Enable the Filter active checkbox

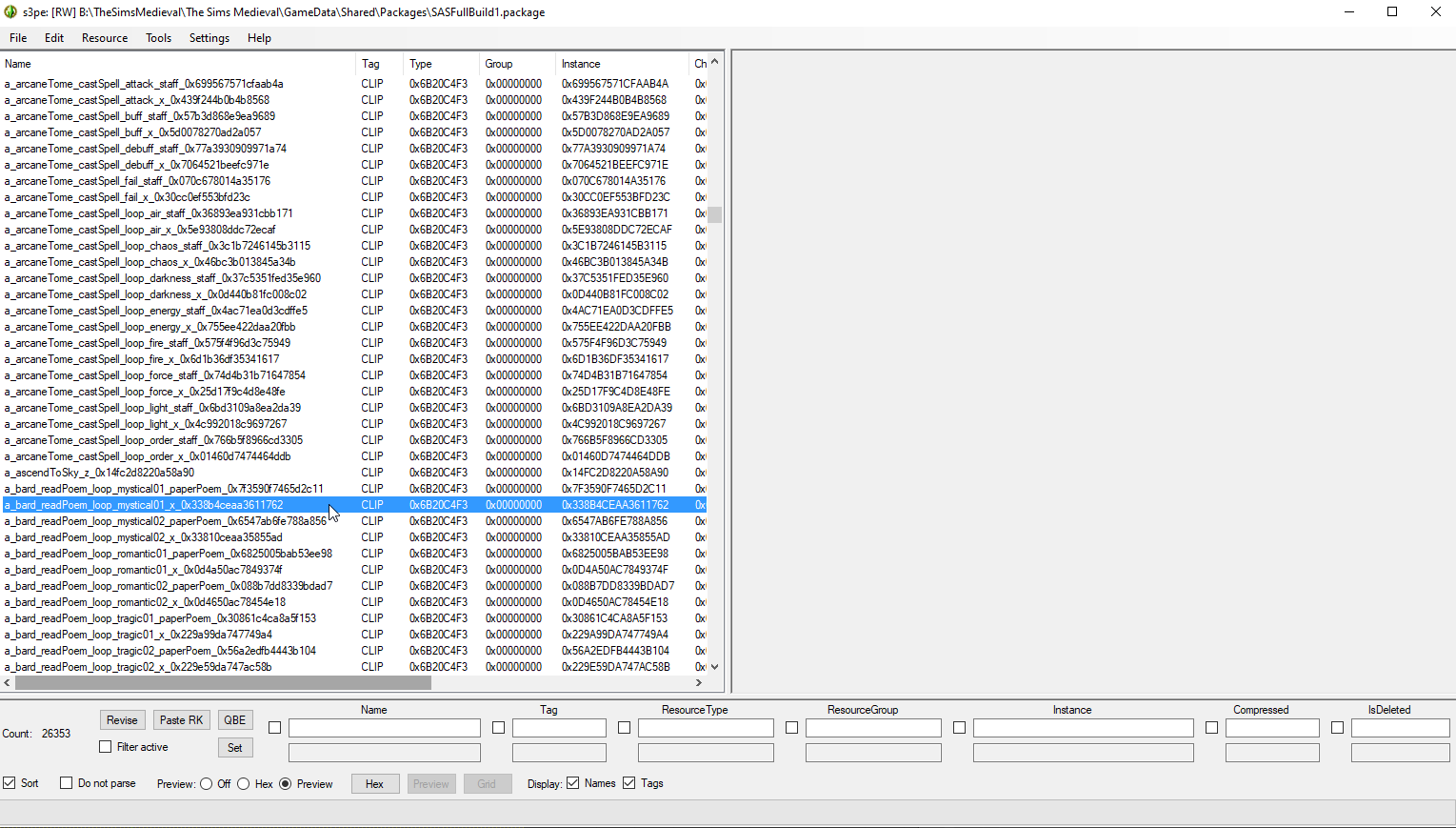pos(106,747)
